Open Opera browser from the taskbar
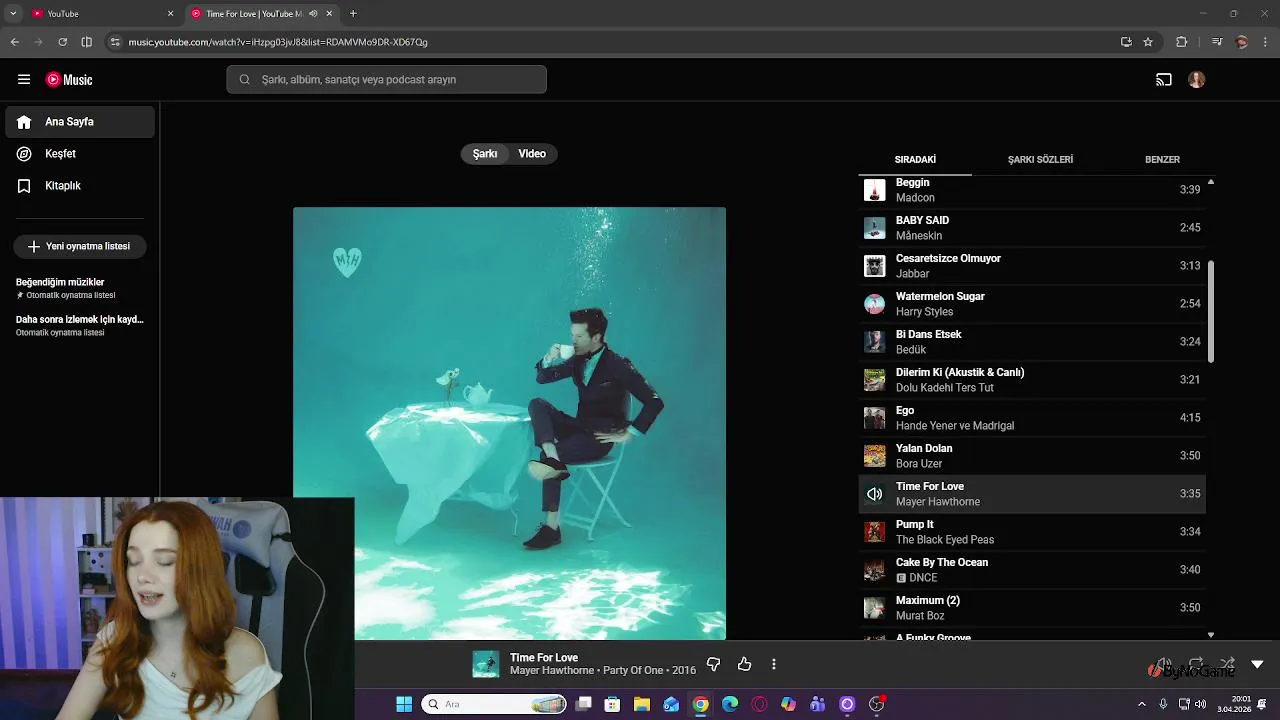Viewport: 1280px width, 720px height. 759,704
